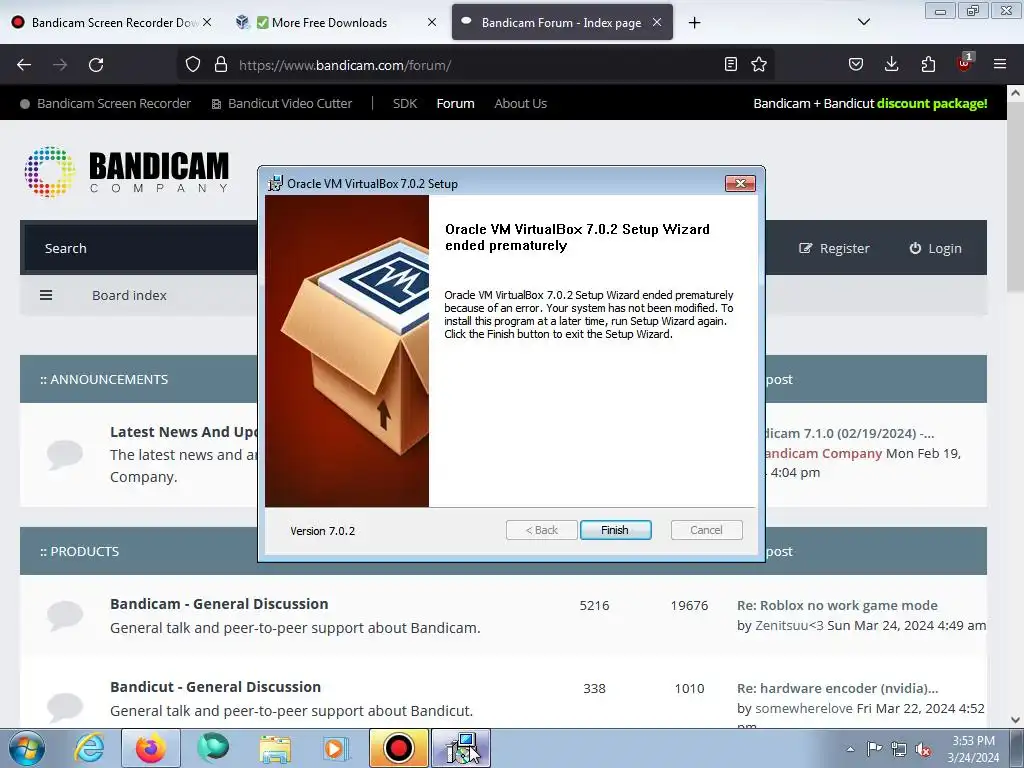The image size is (1024, 768).
Task: Open Zenitsuu<3 user profile
Action: pyautogui.click(x=789, y=625)
